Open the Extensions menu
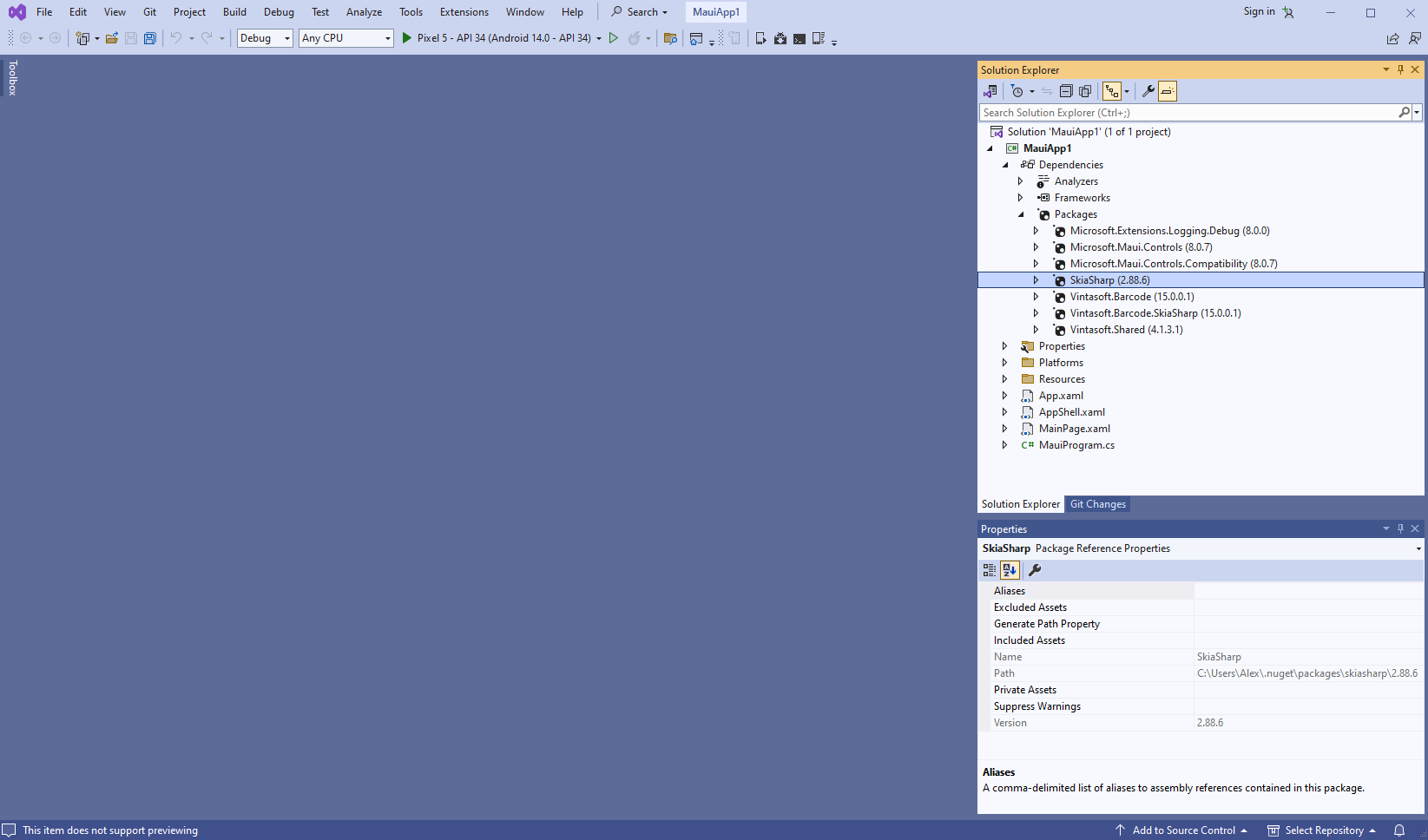Screen dimensions: 1428x840 pos(464,12)
